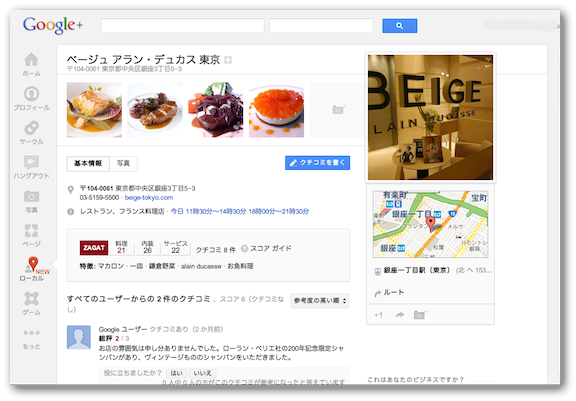Open the meat dish on white plate photo
The width and height of the screenshot is (576, 401).
[155, 110]
